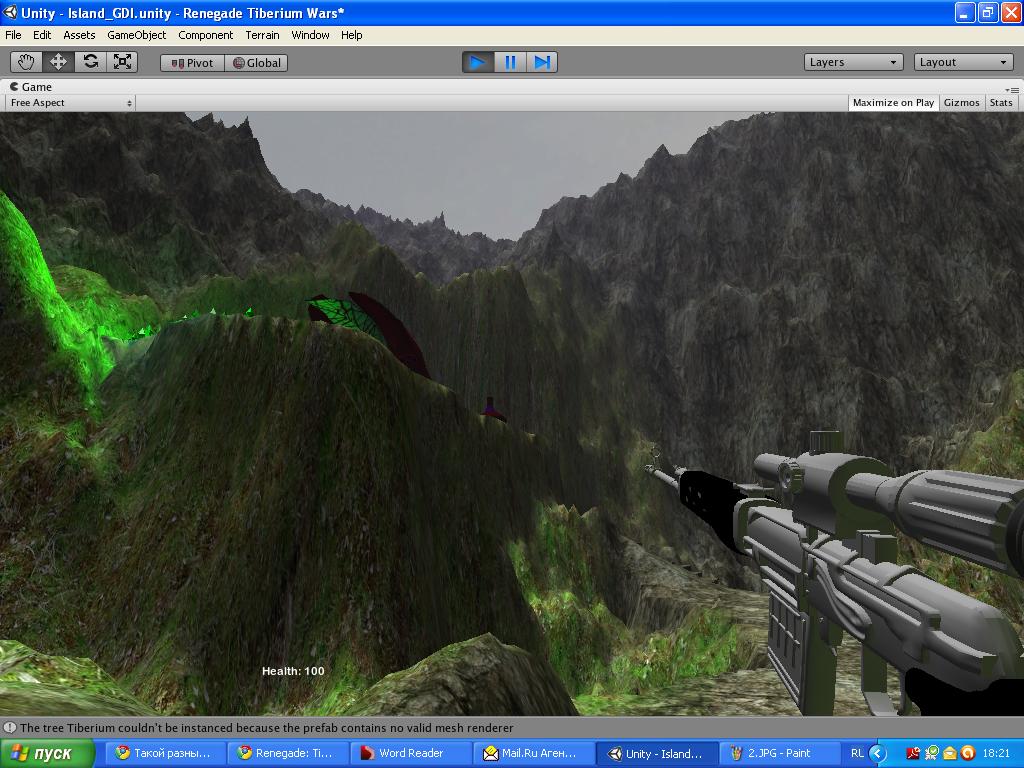
Task: Toggle Maximize on Play
Action: tap(893, 103)
